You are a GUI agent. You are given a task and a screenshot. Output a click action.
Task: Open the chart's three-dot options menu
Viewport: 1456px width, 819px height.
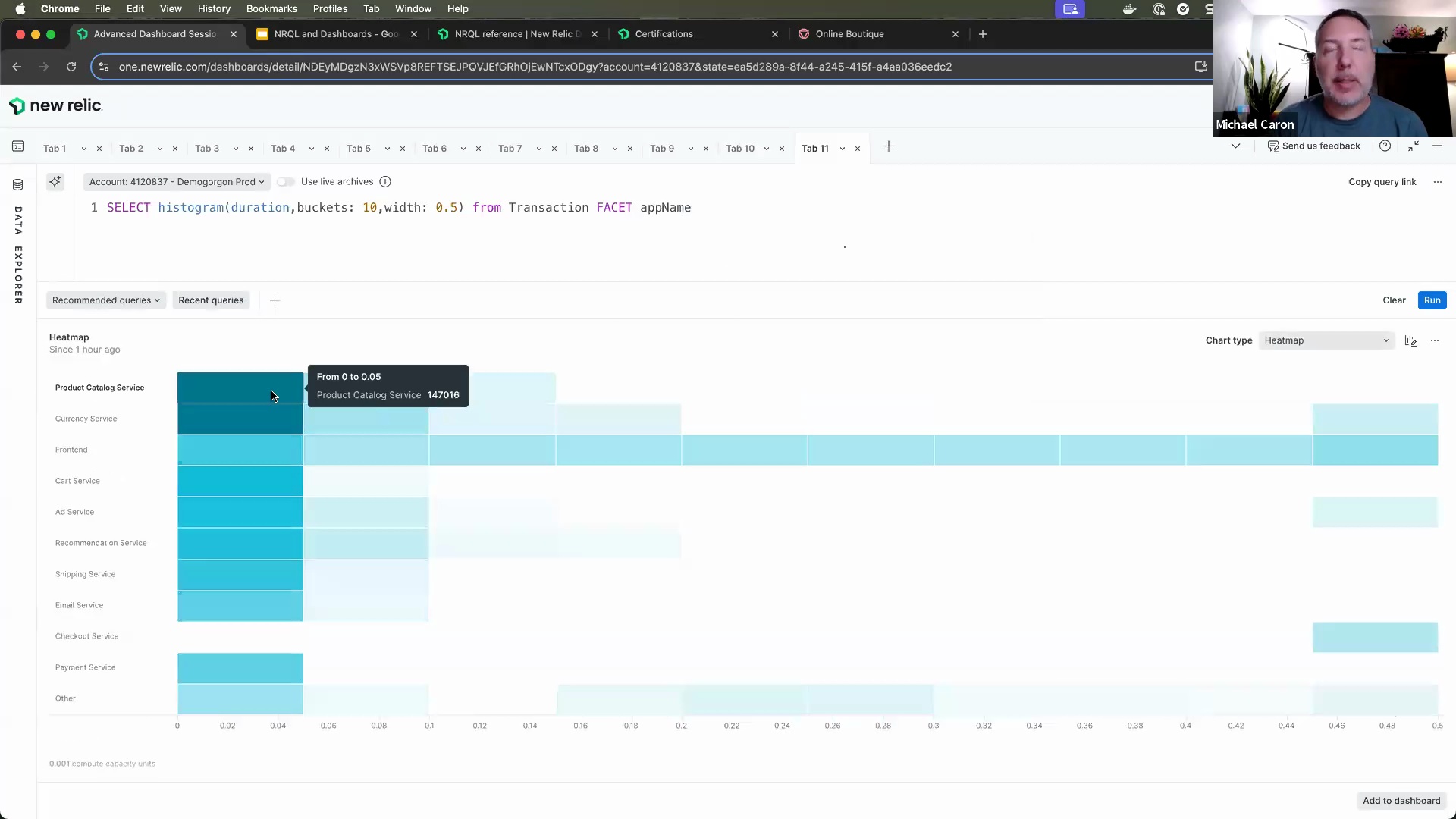[x=1435, y=341]
